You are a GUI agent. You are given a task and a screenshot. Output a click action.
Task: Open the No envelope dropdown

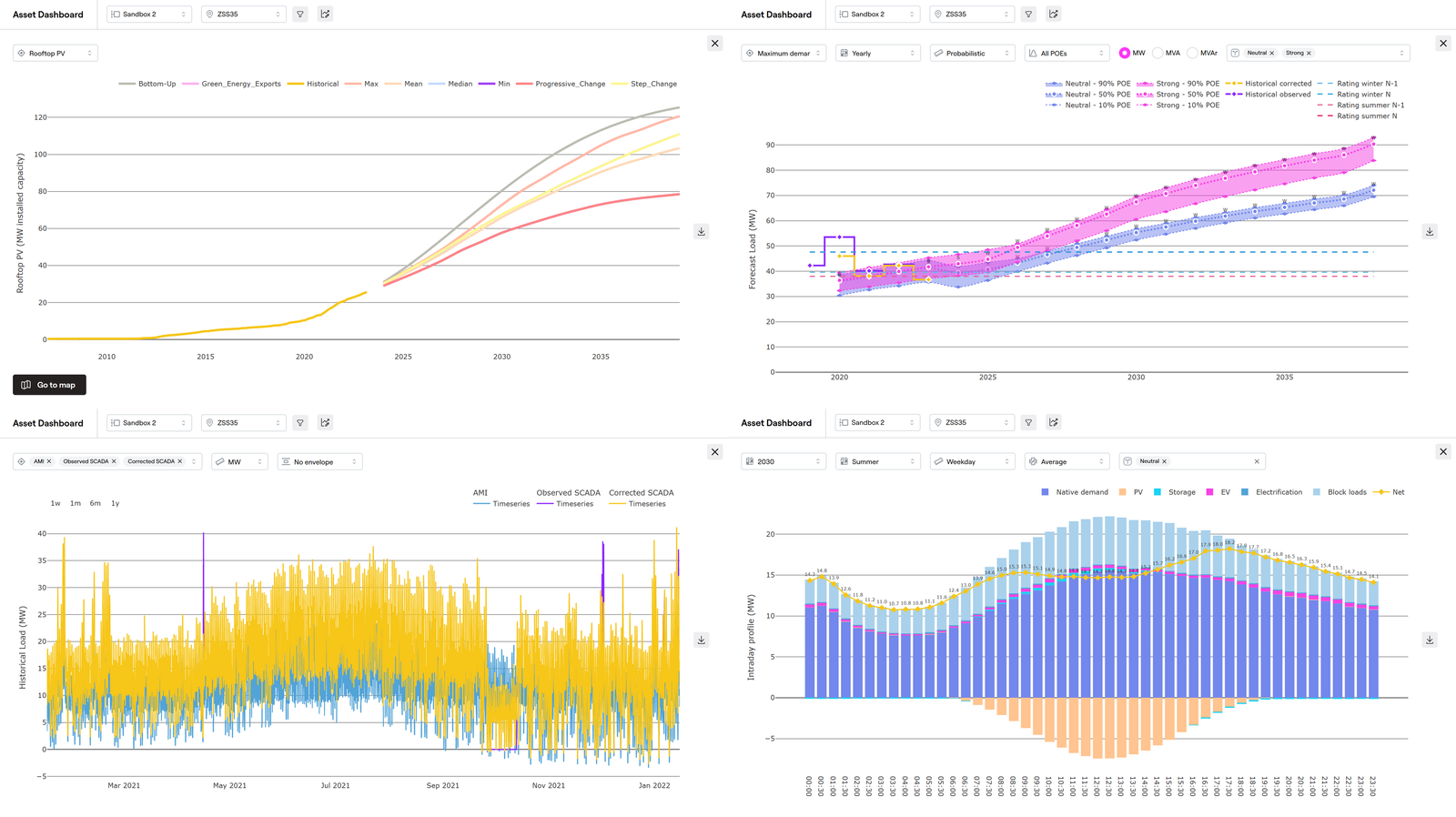(x=320, y=462)
